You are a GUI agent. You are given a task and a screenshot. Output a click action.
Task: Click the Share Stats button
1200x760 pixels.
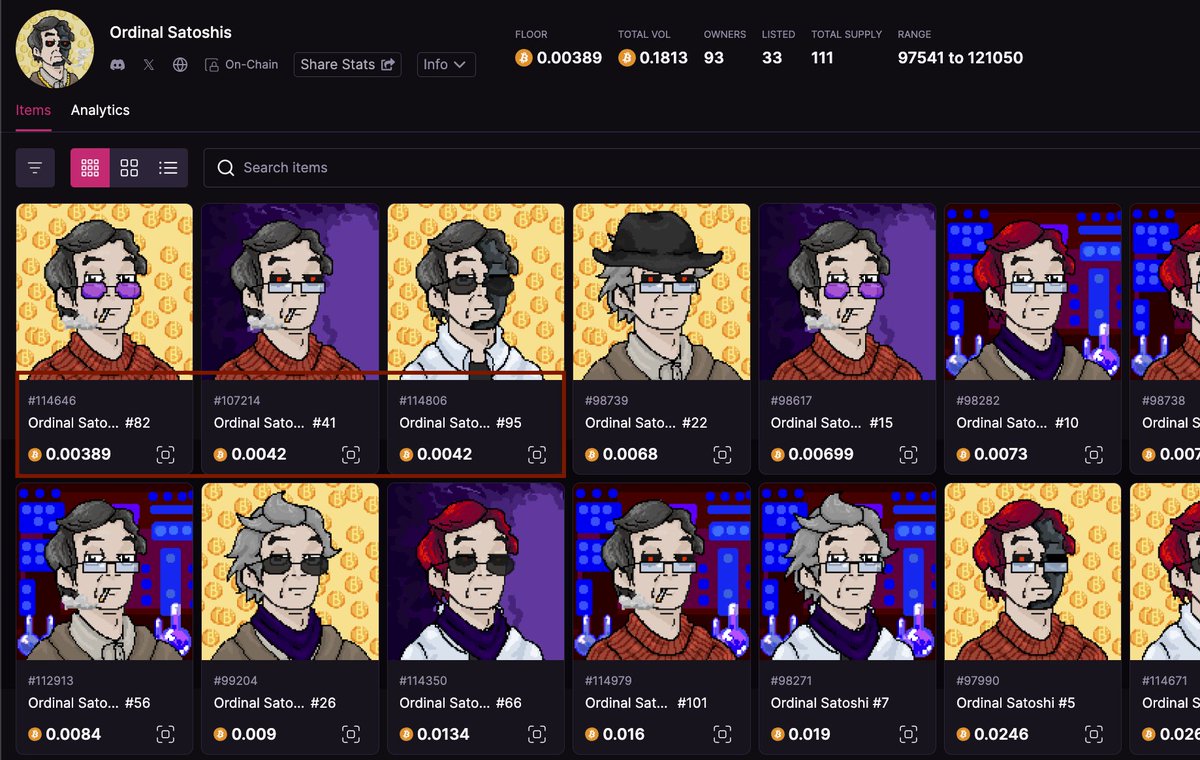tap(348, 64)
